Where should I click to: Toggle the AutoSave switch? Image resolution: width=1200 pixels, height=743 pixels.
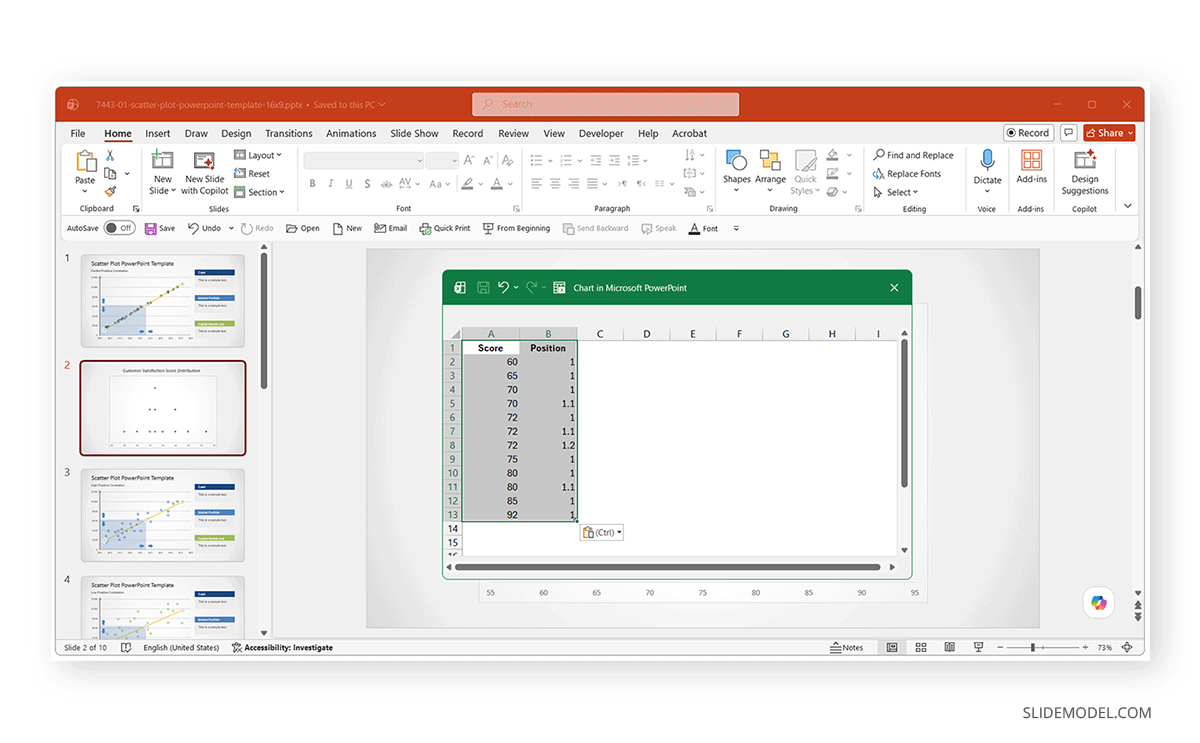click(119, 228)
